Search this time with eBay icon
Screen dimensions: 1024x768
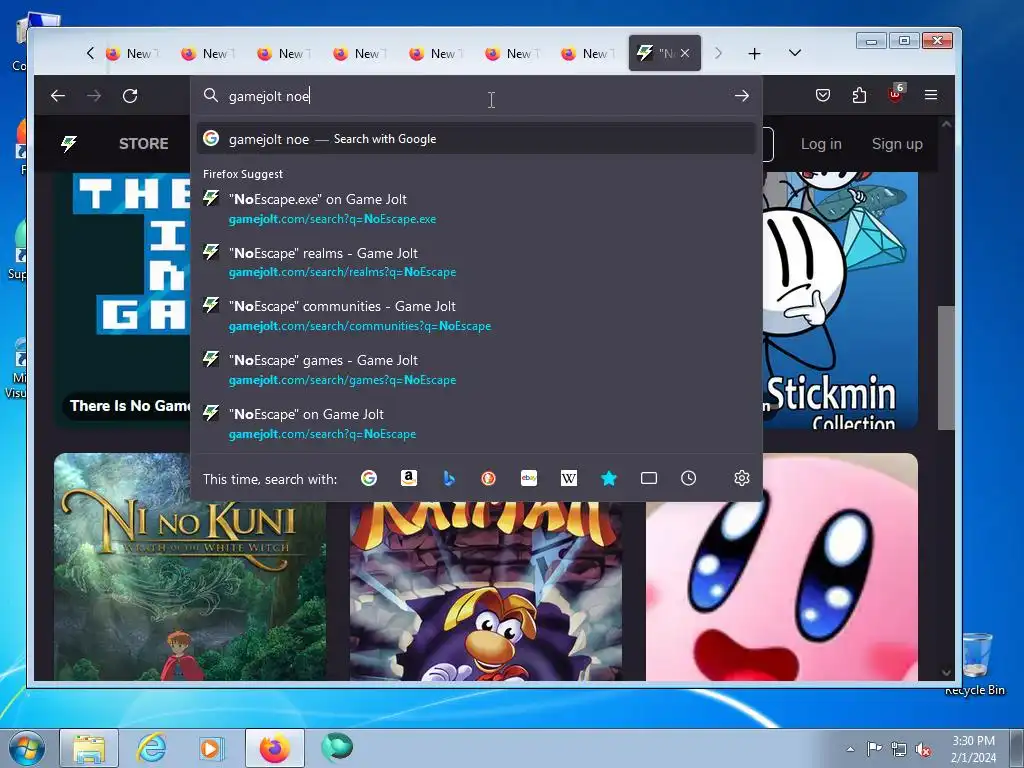[x=529, y=479]
